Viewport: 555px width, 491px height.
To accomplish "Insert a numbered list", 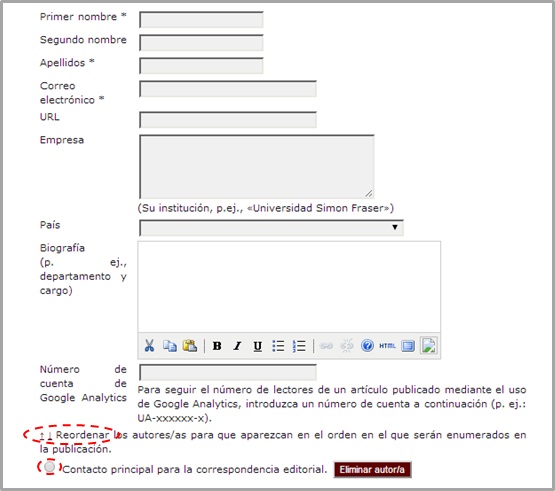I will click(x=299, y=346).
